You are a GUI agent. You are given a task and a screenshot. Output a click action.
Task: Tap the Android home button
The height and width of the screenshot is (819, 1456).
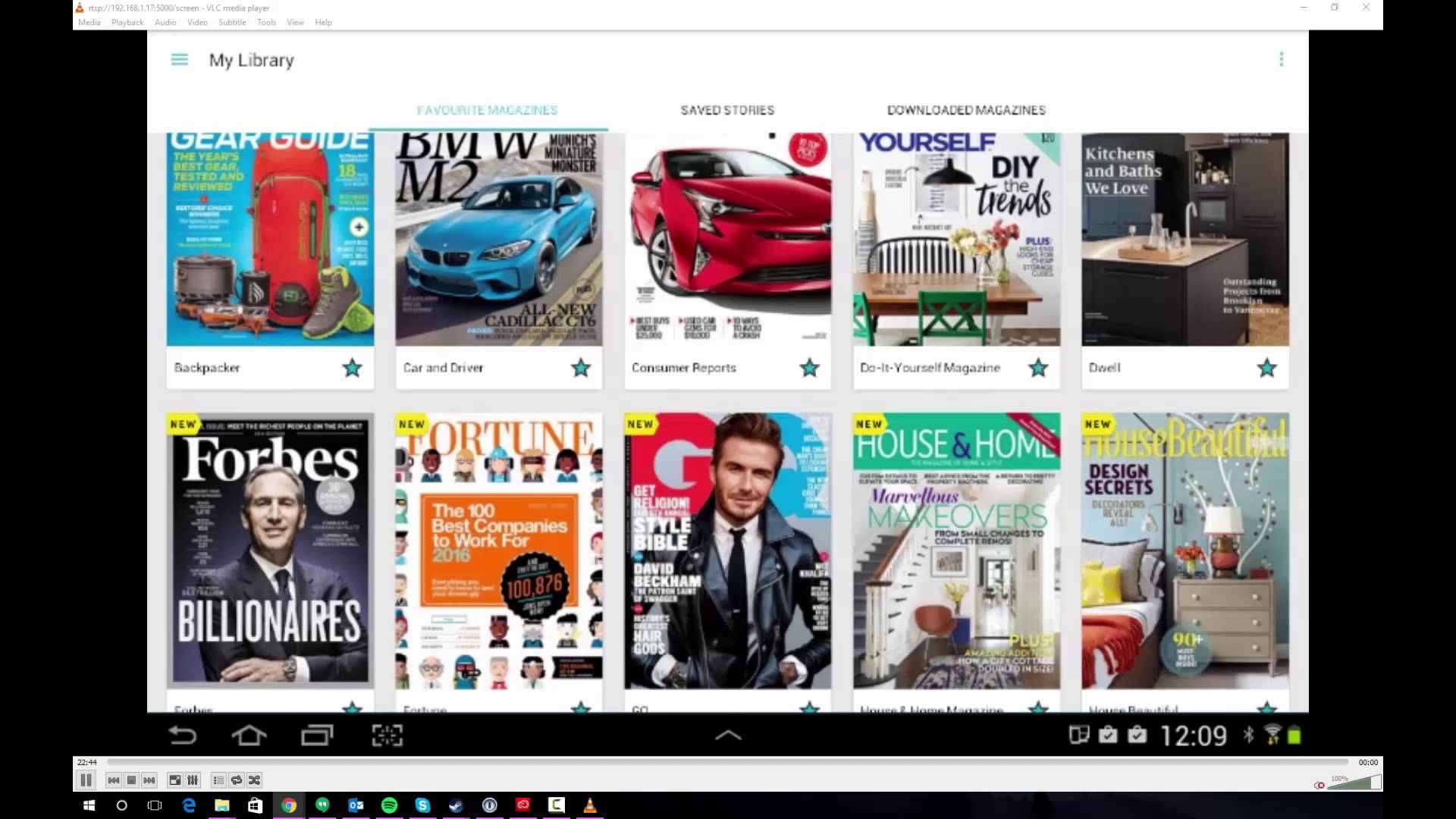[249, 736]
